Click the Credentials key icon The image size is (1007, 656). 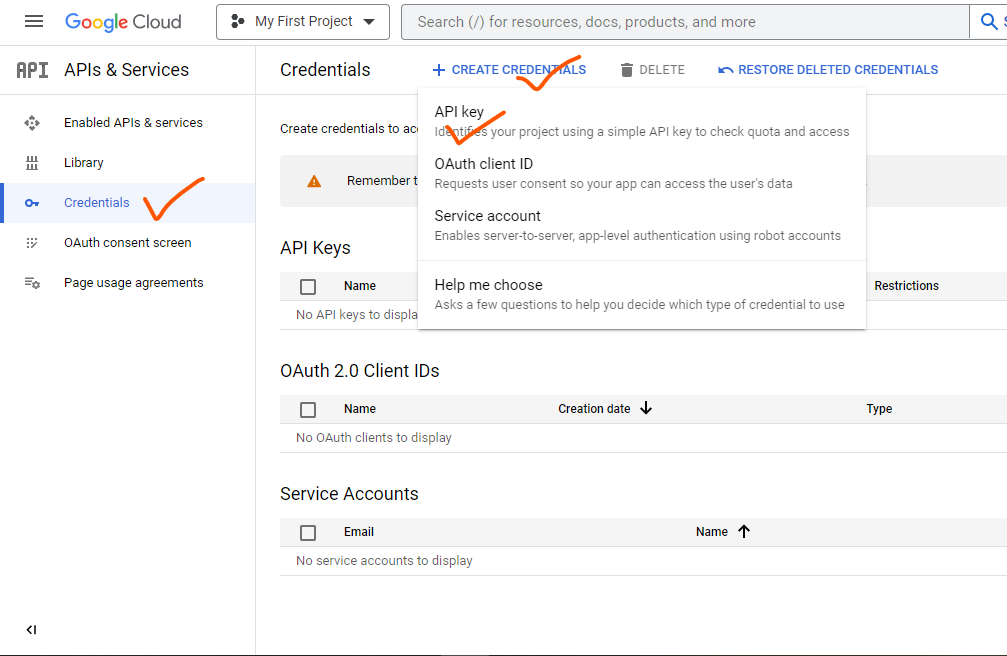(x=32, y=203)
